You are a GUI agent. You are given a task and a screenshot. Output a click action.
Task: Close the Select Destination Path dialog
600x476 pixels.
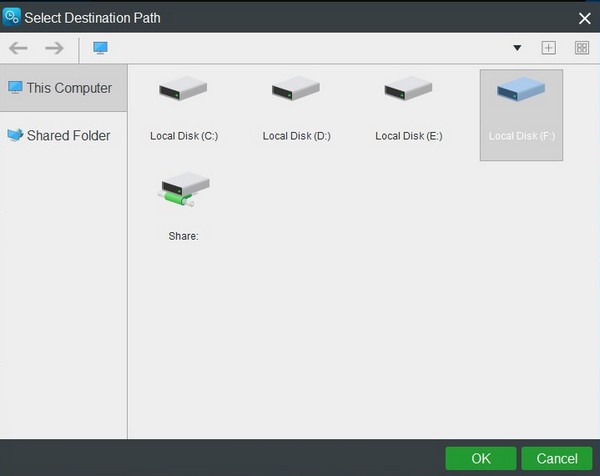tap(584, 18)
